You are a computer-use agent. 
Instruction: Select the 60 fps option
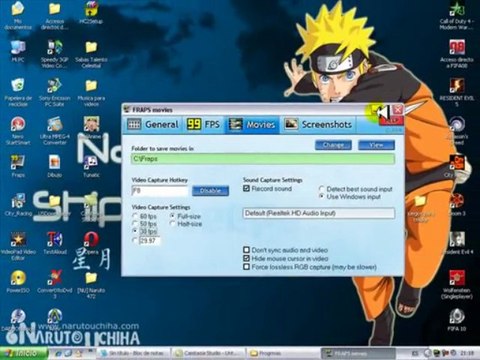135,216
